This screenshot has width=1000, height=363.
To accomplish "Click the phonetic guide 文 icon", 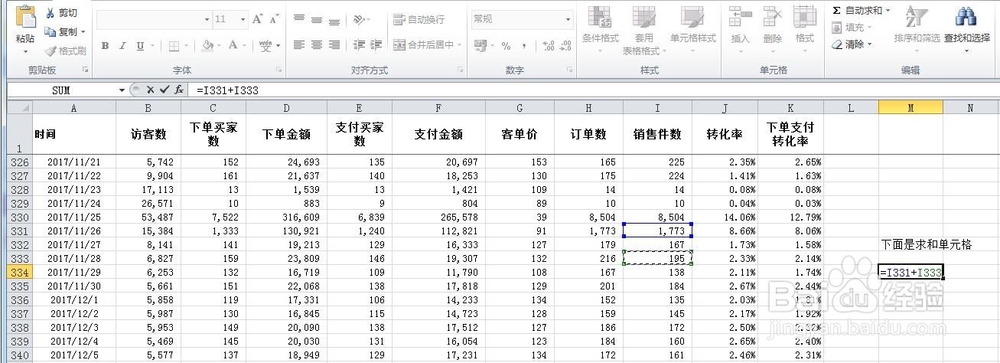I will click(266, 46).
